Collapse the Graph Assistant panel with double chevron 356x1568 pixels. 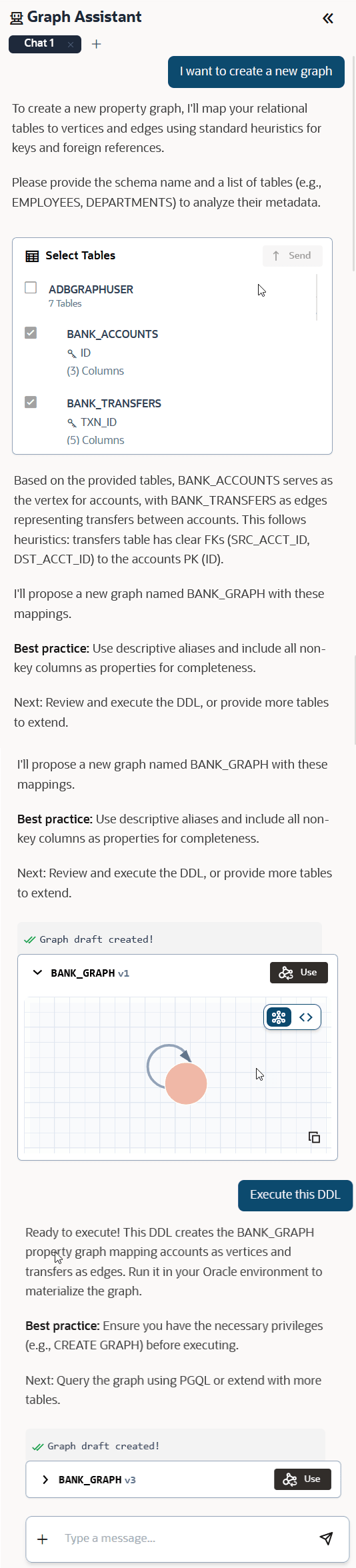tap(328, 18)
